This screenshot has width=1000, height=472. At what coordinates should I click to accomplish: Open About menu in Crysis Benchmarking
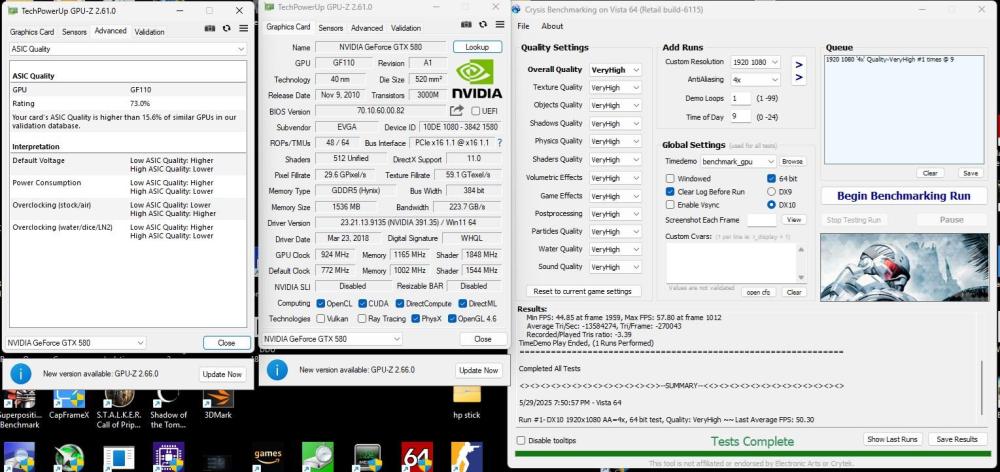tap(552, 26)
